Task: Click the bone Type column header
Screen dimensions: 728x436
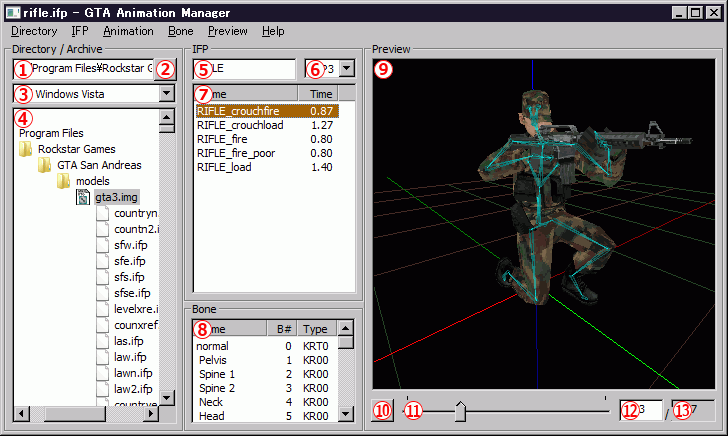Action: click(317, 329)
